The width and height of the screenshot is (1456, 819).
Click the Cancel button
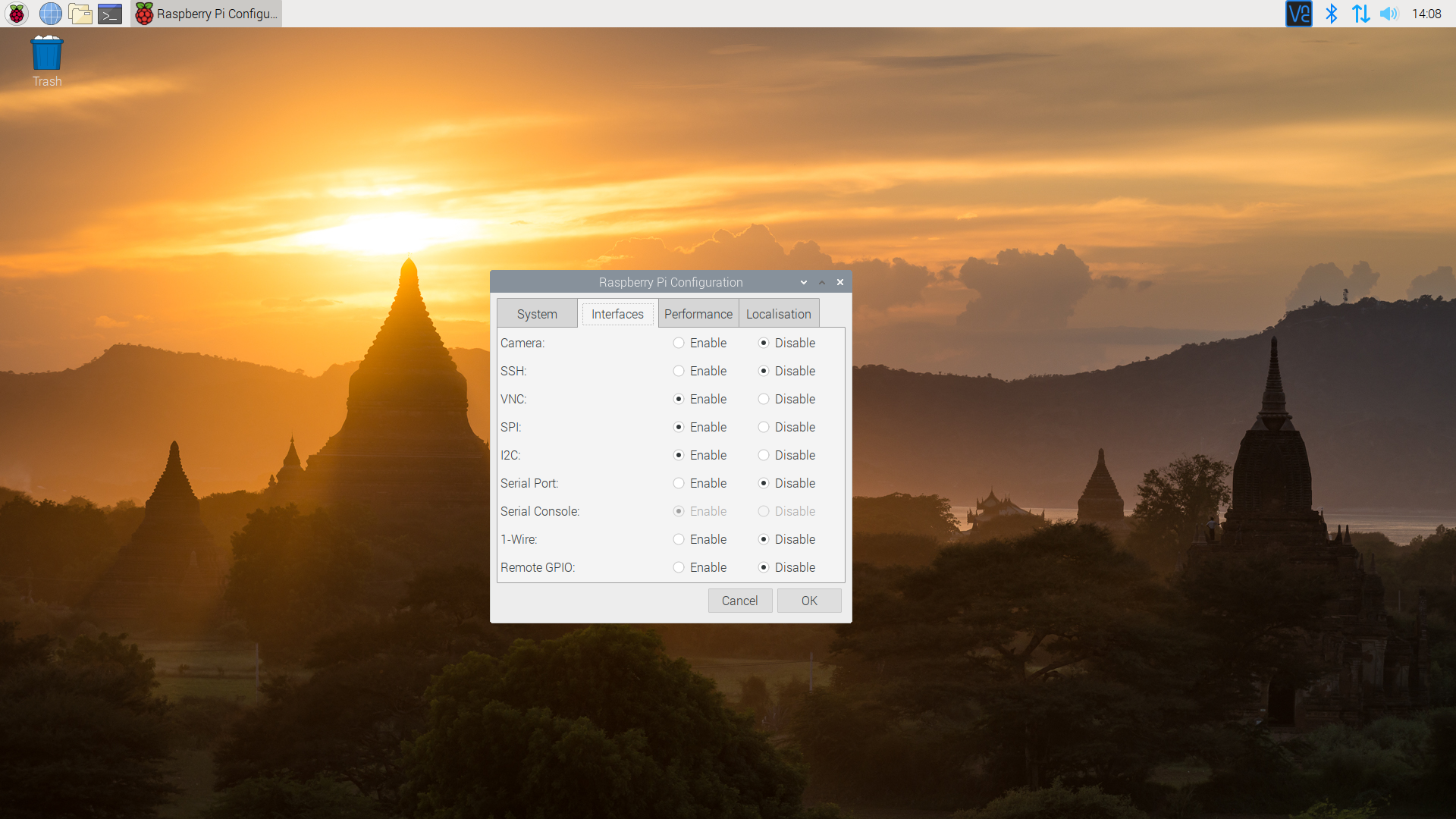coord(739,601)
